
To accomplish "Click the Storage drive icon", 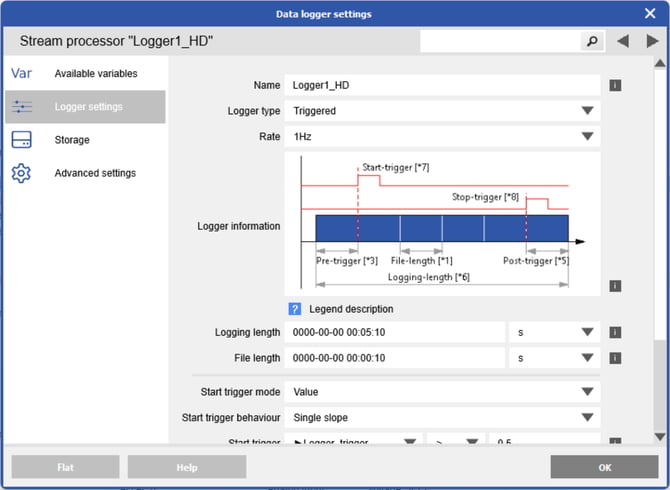I will click(x=21, y=140).
